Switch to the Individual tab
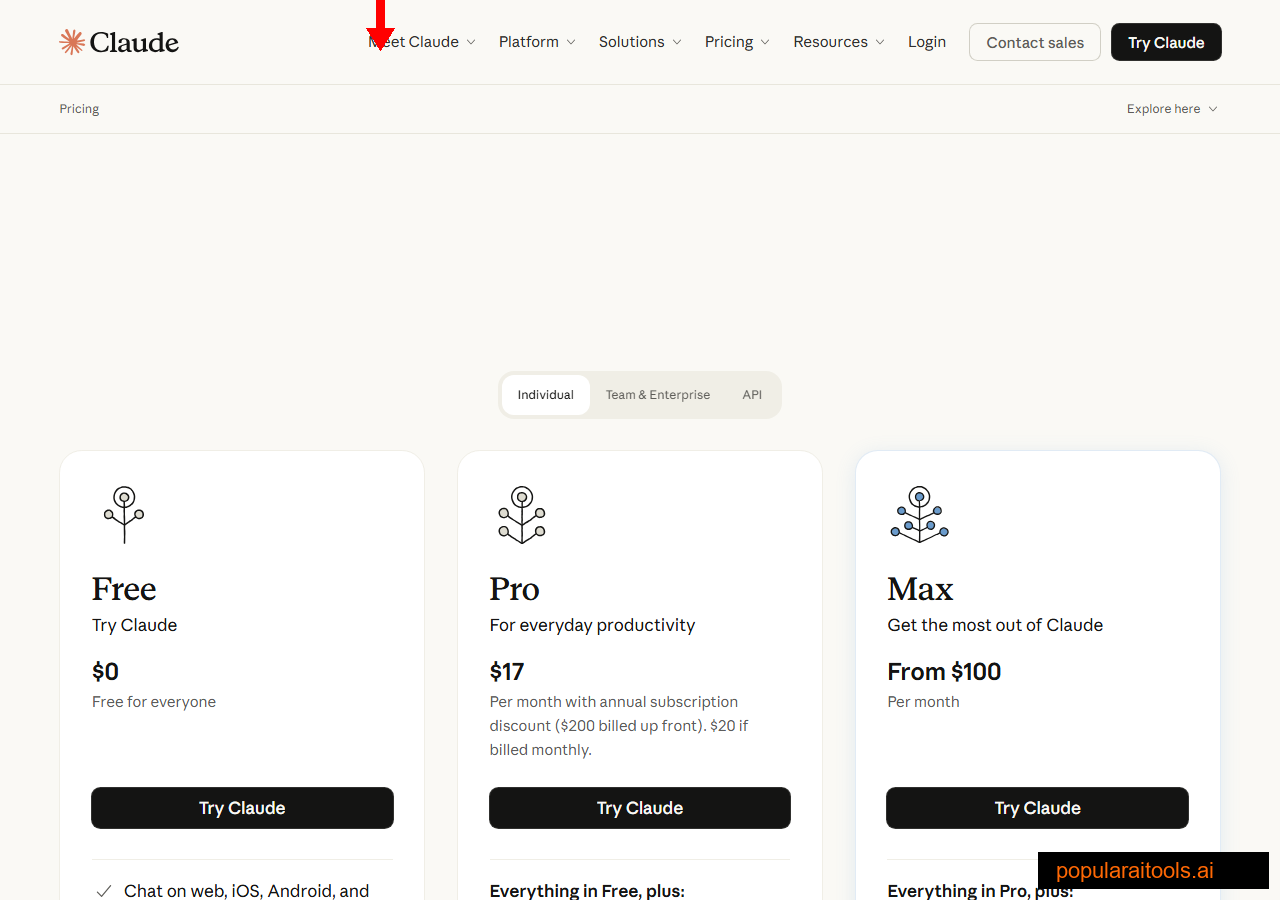The width and height of the screenshot is (1280, 900). coord(545,394)
